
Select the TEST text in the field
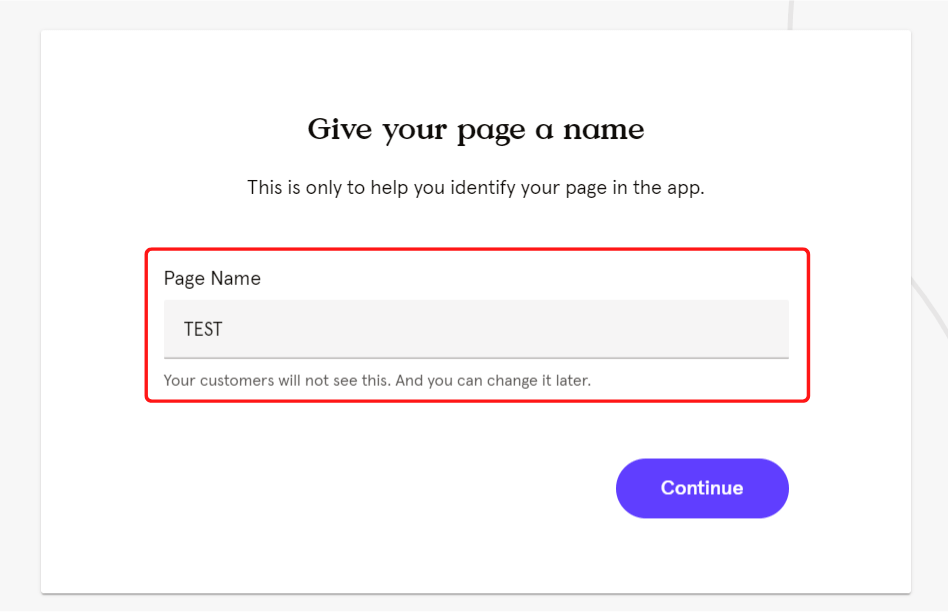click(203, 329)
